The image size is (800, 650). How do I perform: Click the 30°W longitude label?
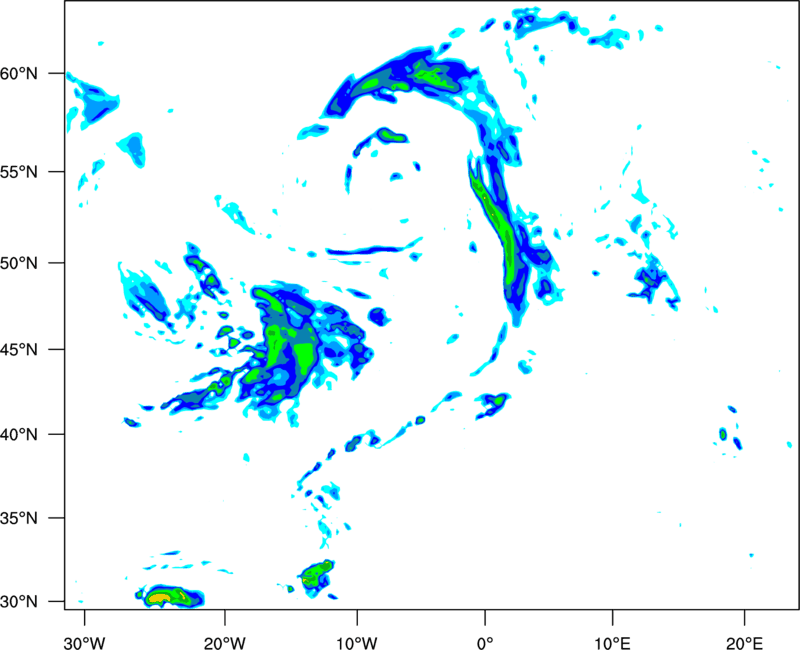(84, 643)
